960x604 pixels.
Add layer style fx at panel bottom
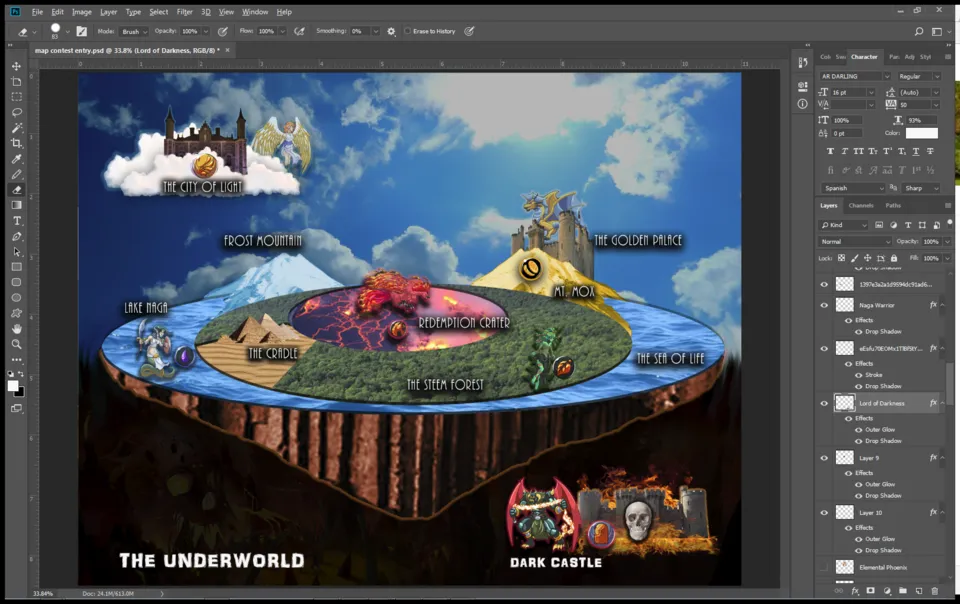tap(855, 591)
